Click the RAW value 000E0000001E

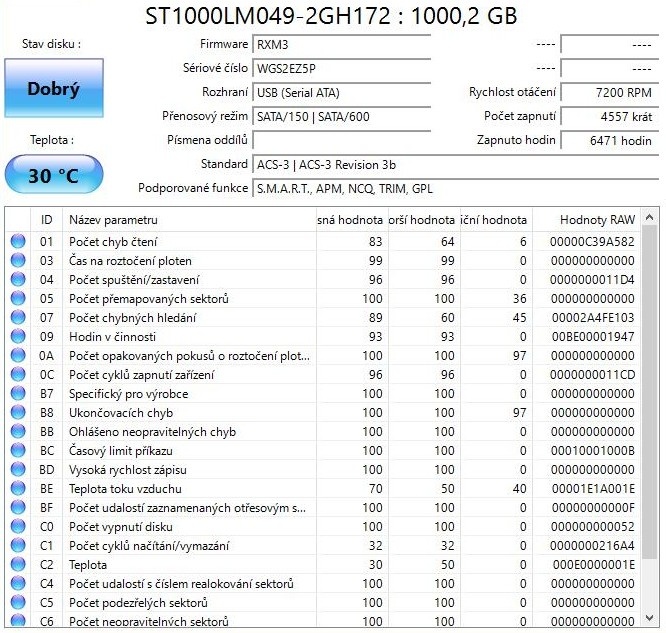point(593,564)
